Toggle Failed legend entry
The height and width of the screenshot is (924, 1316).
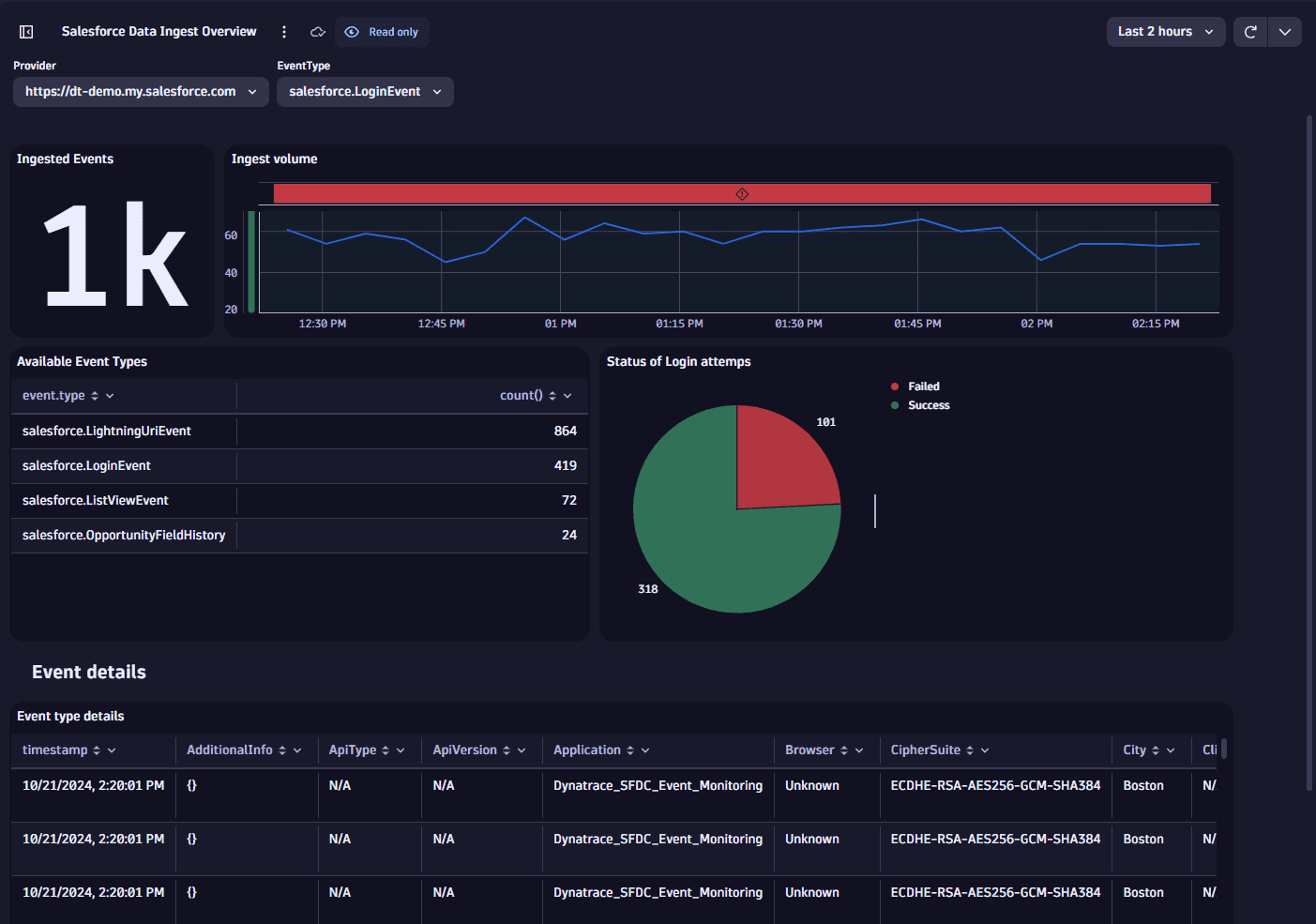[x=915, y=386]
